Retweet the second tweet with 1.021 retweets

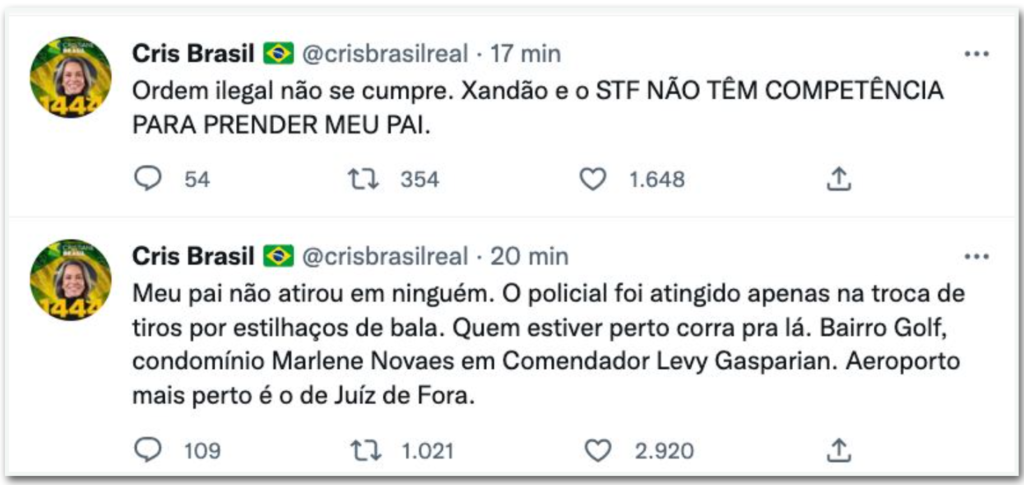(364, 450)
